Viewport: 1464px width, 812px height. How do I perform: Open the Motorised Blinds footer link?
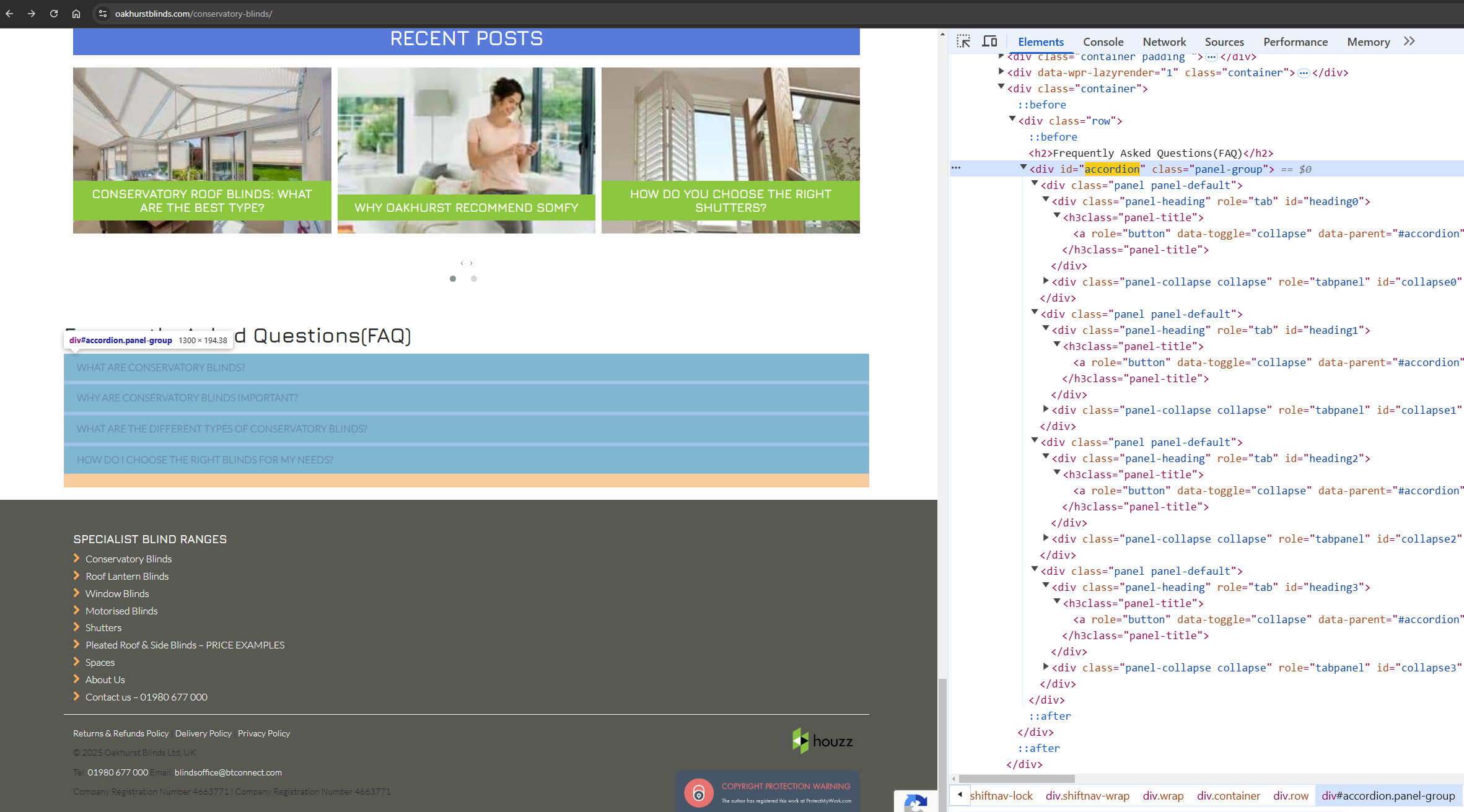[121, 611]
